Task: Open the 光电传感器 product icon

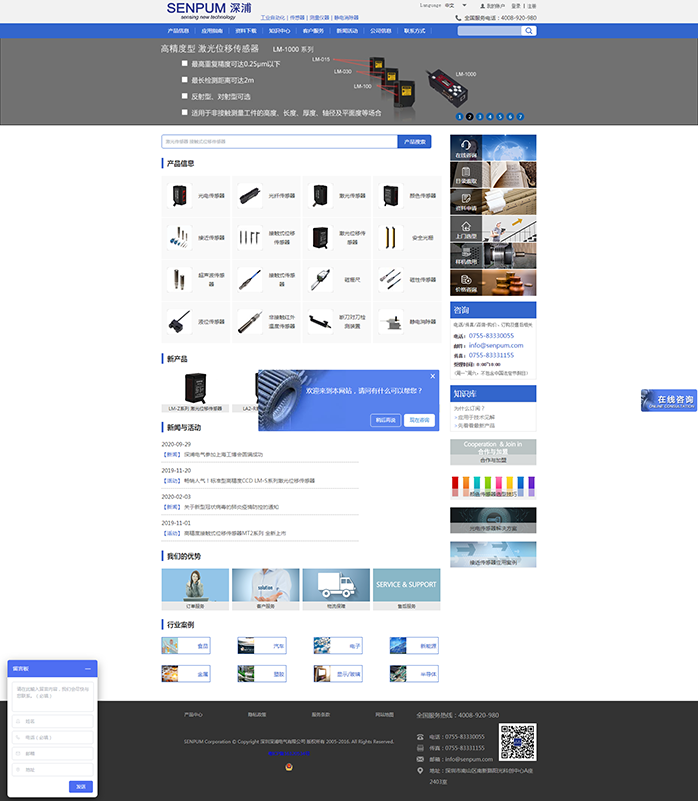Action: [x=180, y=196]
